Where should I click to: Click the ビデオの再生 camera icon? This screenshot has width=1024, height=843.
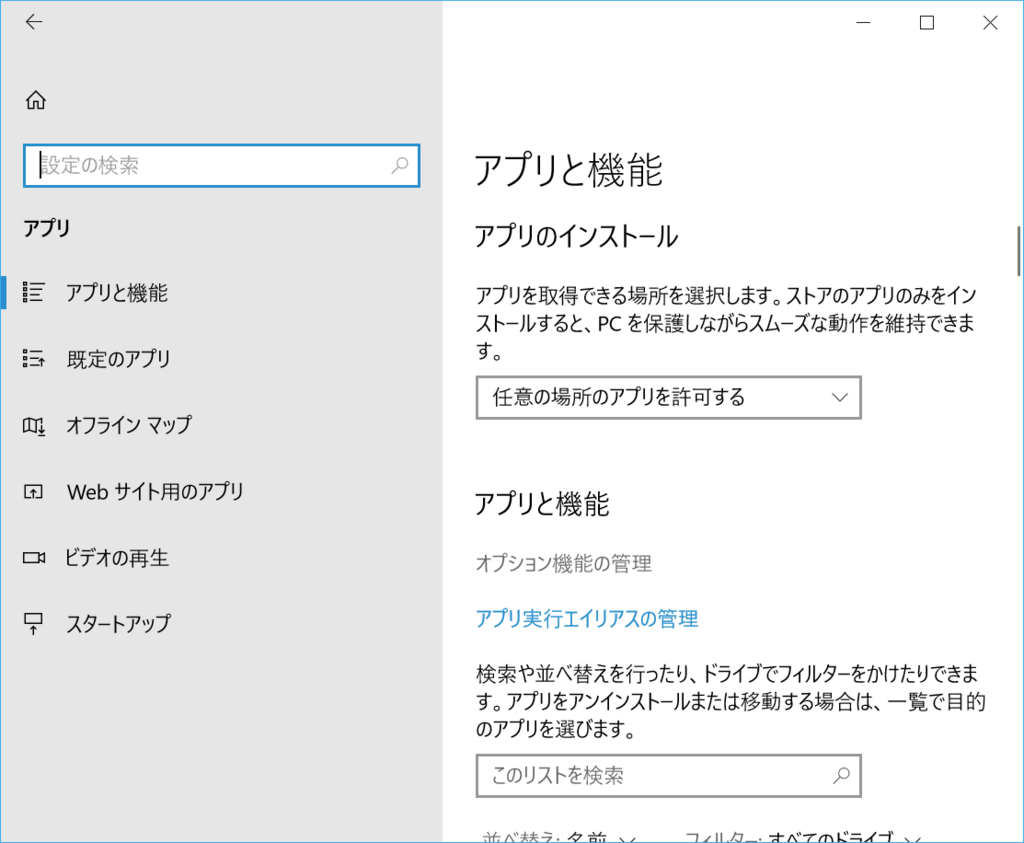point(34,558)
